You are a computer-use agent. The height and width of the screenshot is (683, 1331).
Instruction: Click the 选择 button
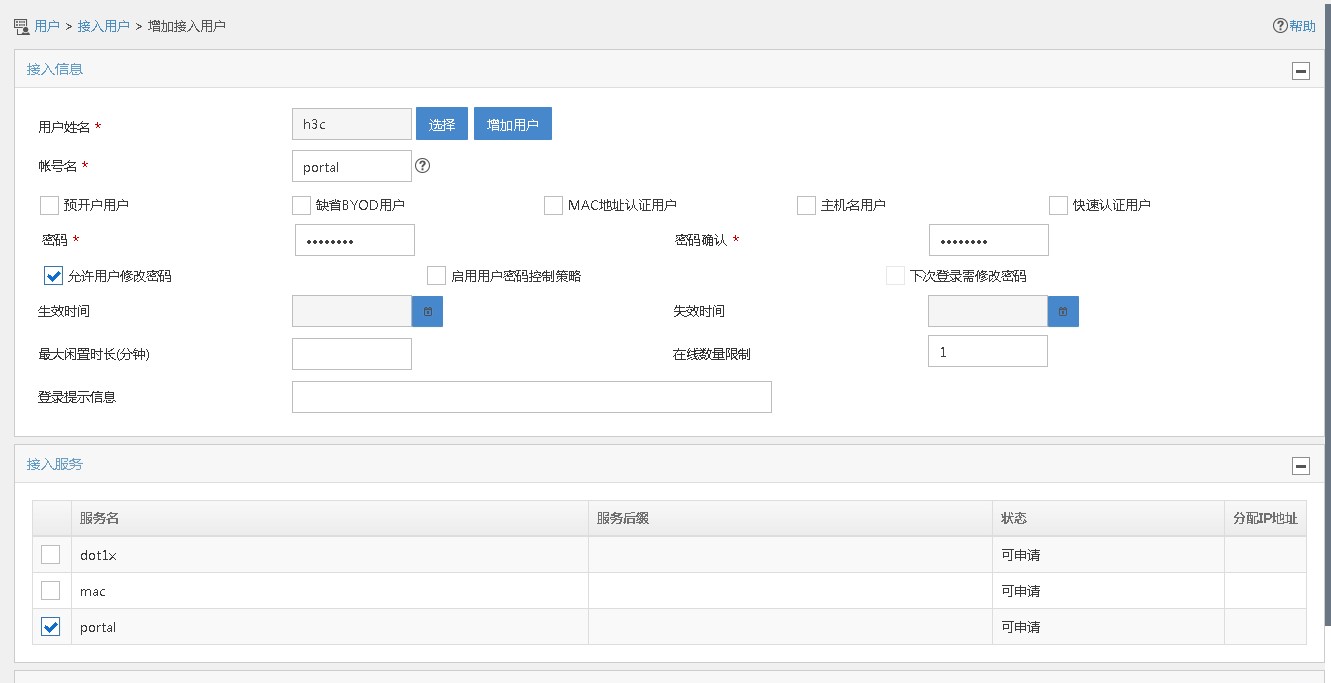coord(442,124)
